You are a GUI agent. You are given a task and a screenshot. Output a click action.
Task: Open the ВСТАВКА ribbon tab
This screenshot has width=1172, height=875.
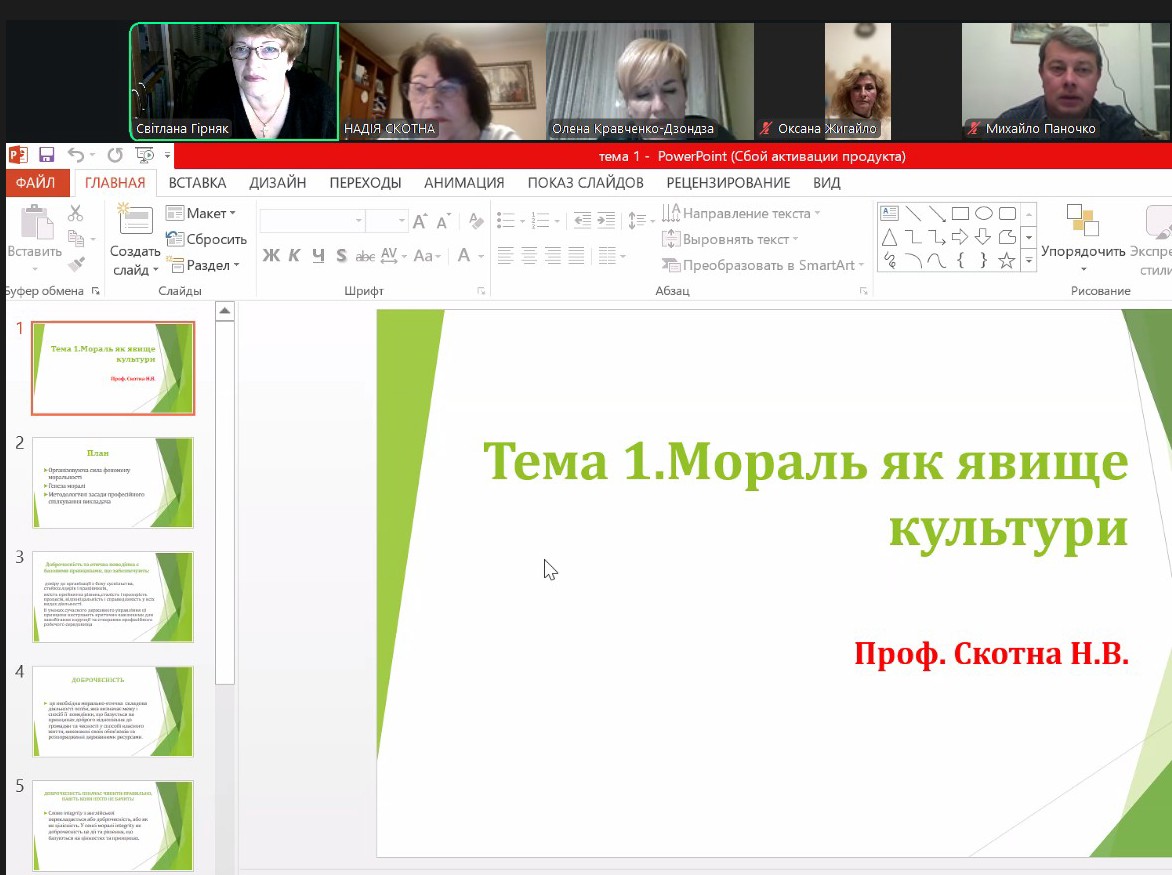(197, 183)
